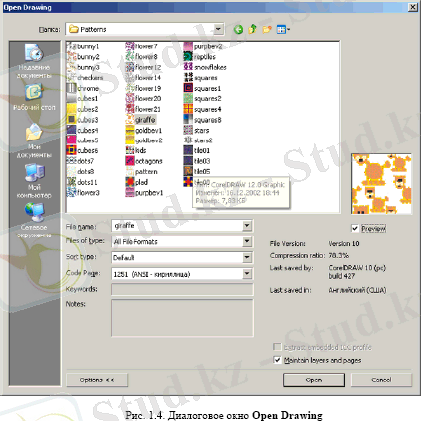The width and height of the screenshot is (421, 421).
Task: Expand the Patterns folder dropdown
Action: click(218, 29)
